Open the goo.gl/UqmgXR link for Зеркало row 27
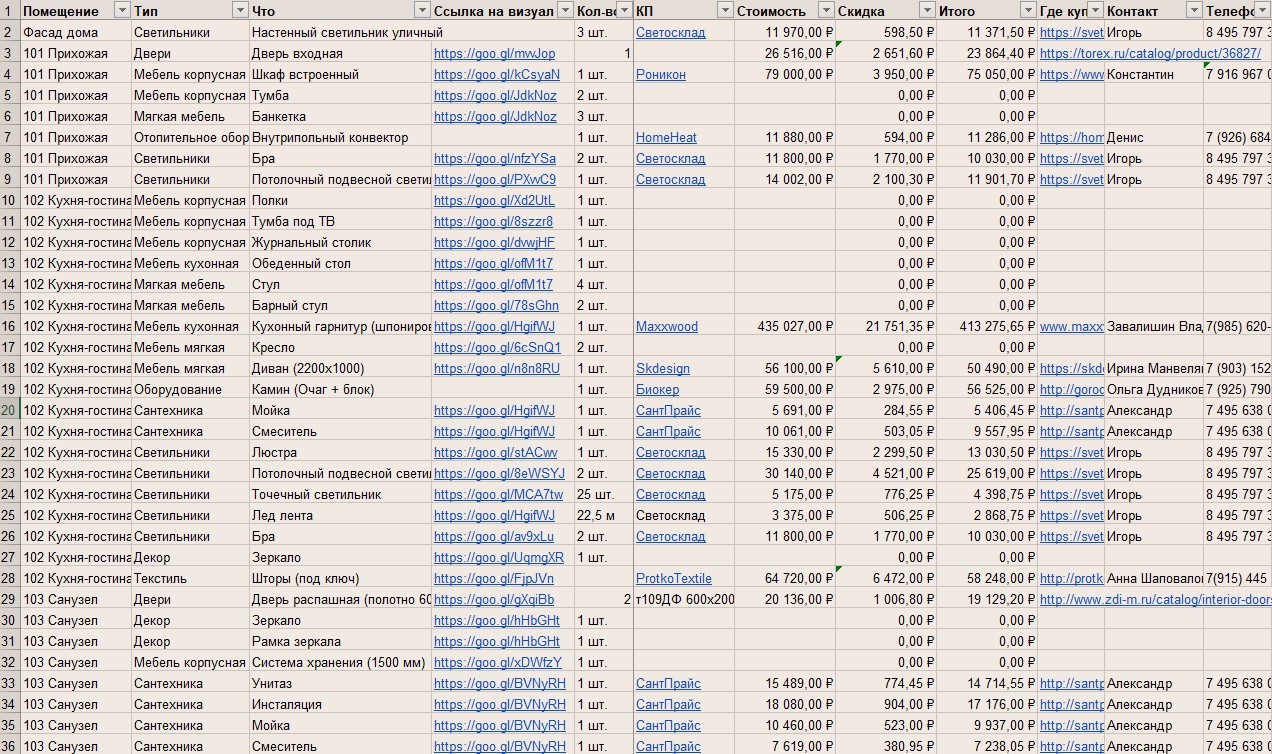The width and height of the screenshot is (1272, 754). click(499, 557)
